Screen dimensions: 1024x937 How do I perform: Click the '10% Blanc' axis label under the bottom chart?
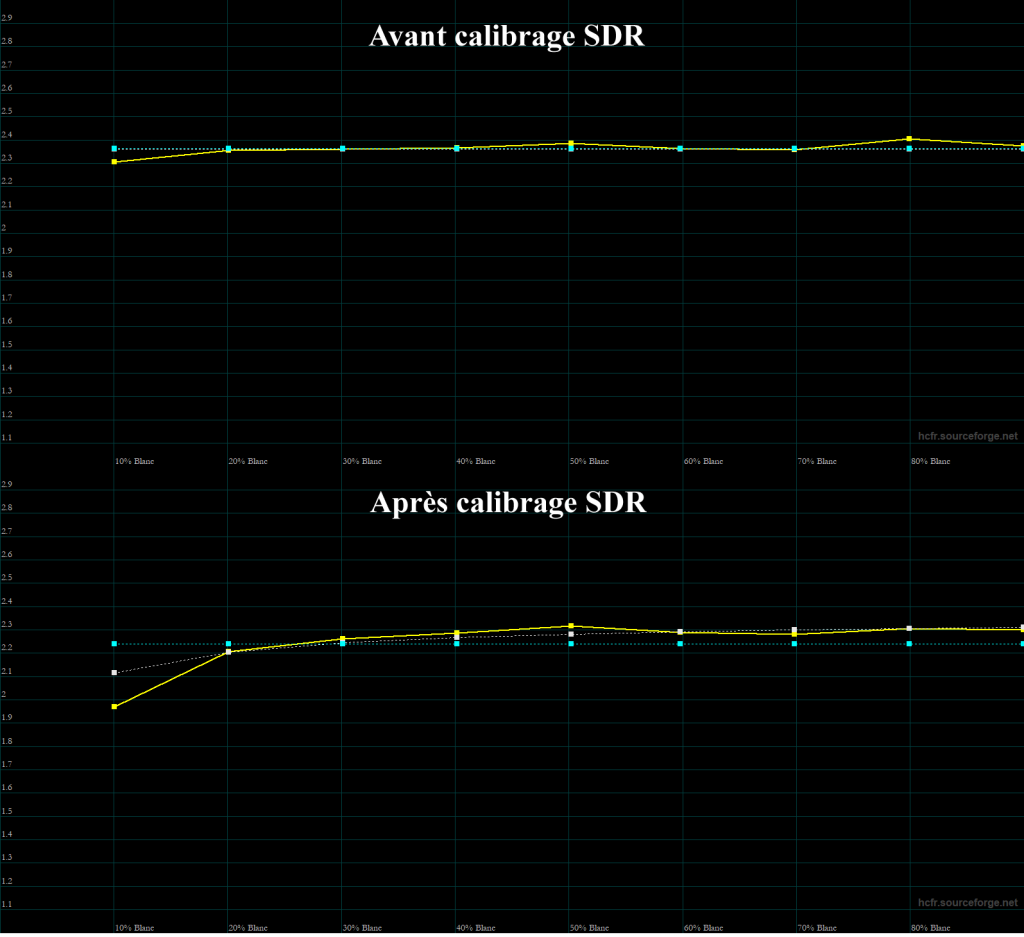pyautogui.click(x=134, y=928)
